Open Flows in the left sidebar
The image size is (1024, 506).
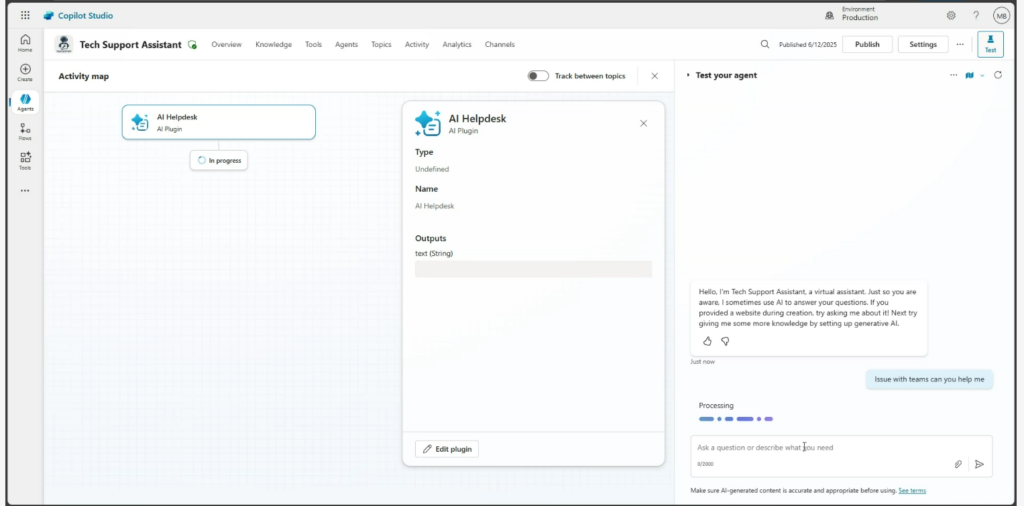point(25,132)
